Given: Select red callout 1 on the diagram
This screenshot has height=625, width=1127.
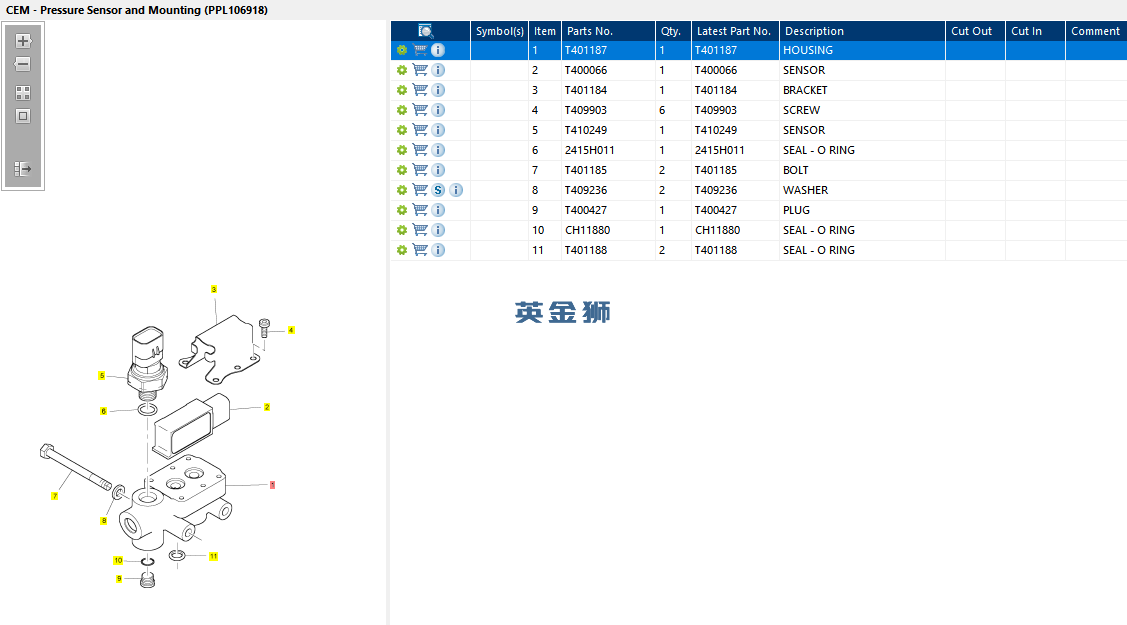Looking at the screenshot, I should pos(272,485).
